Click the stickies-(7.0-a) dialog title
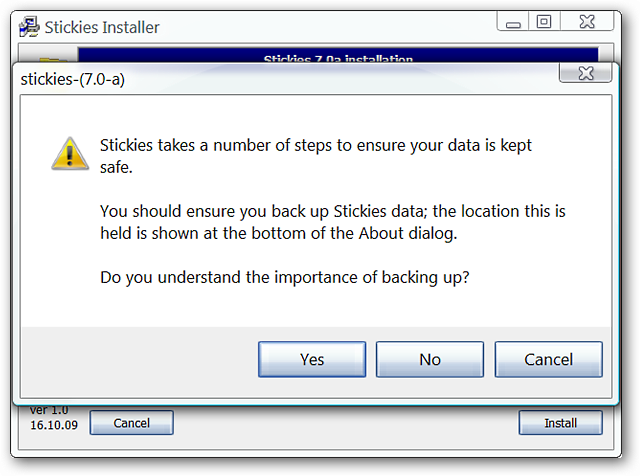Image resolution: width=640 pixels, height=476 pixels. tap(73, 79)
